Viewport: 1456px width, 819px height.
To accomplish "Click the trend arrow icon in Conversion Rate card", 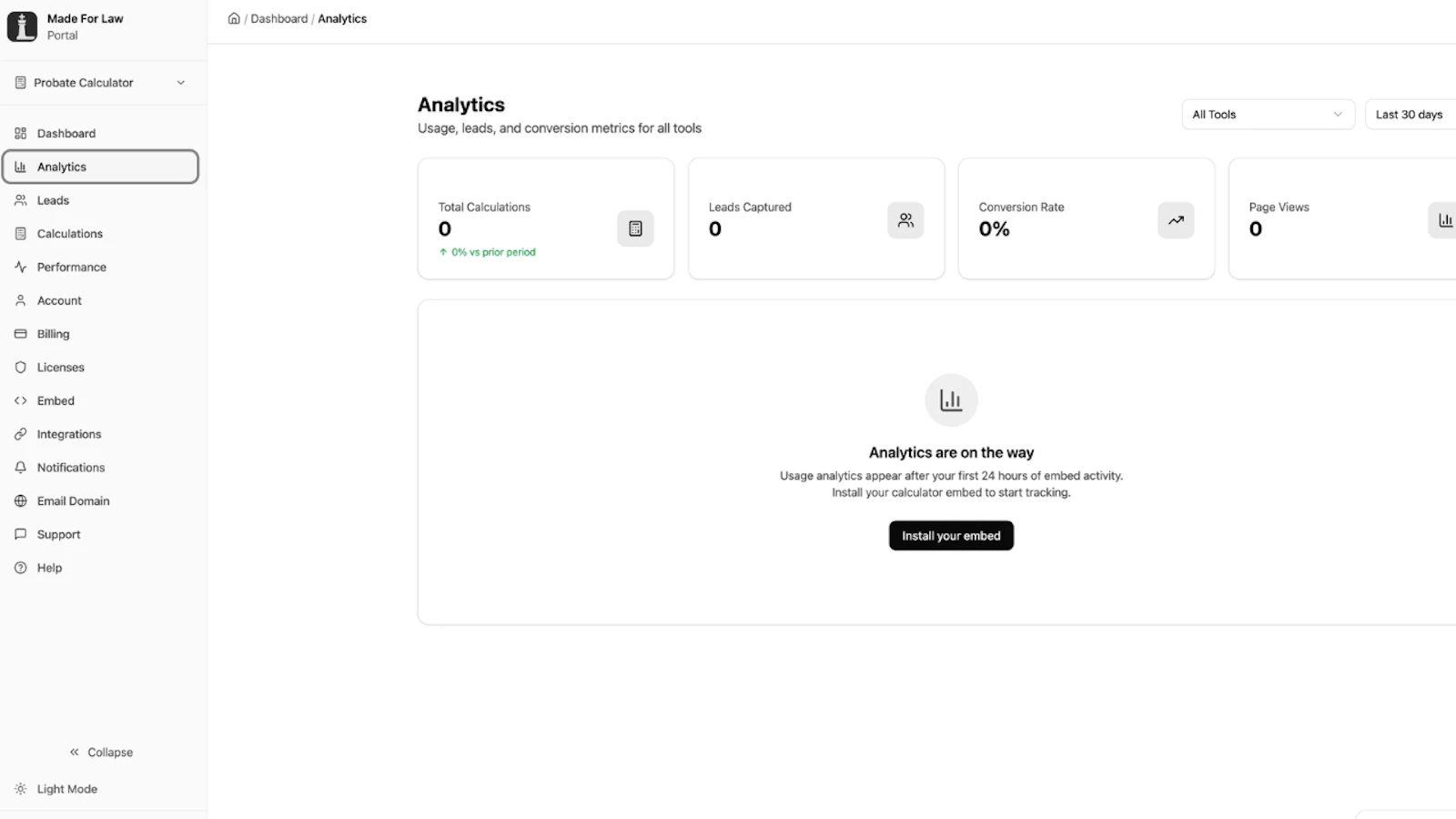I will tap(1176, 220).
